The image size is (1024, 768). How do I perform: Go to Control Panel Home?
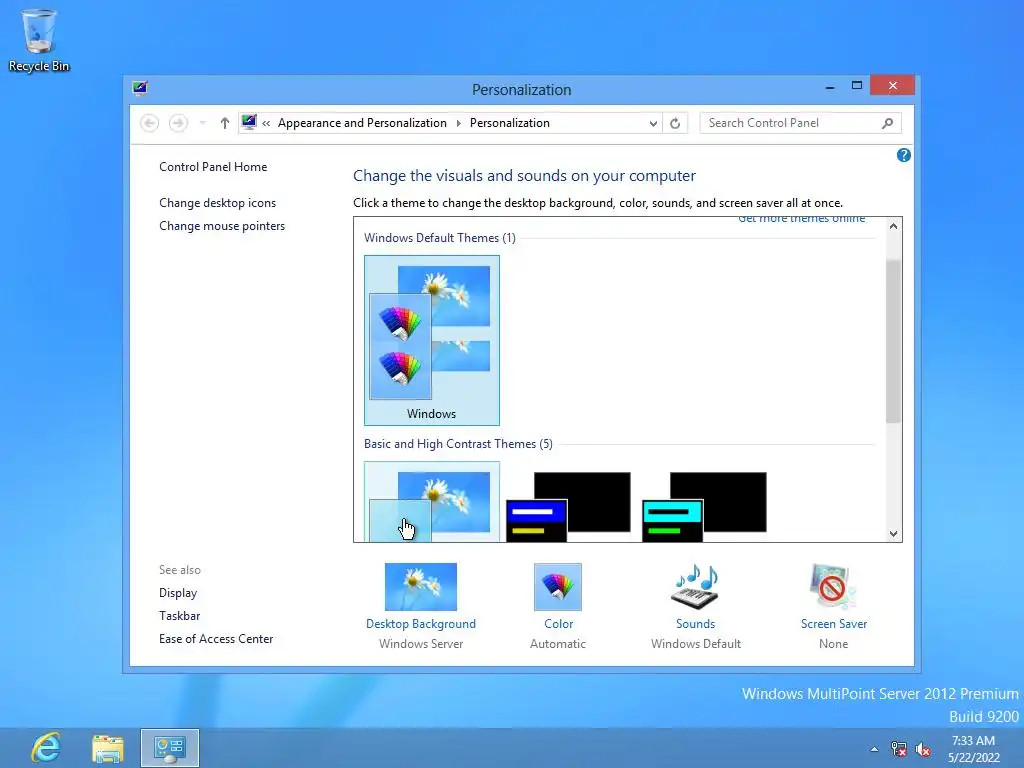pyautogui.click(x=213, y=167)
